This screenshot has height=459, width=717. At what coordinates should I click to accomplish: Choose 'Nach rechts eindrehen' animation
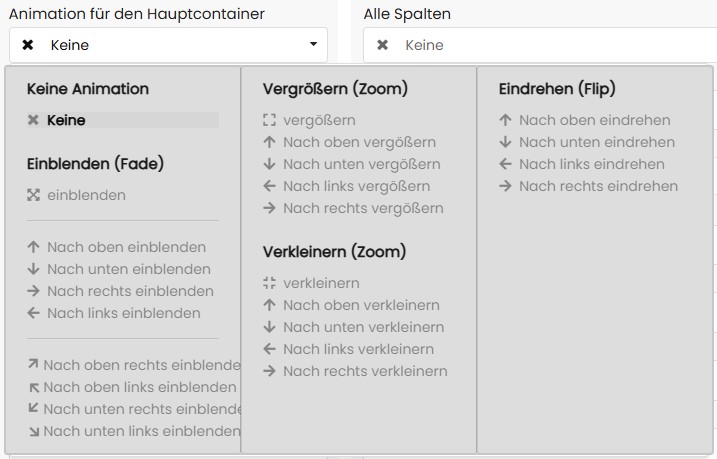tap(598, 186)
